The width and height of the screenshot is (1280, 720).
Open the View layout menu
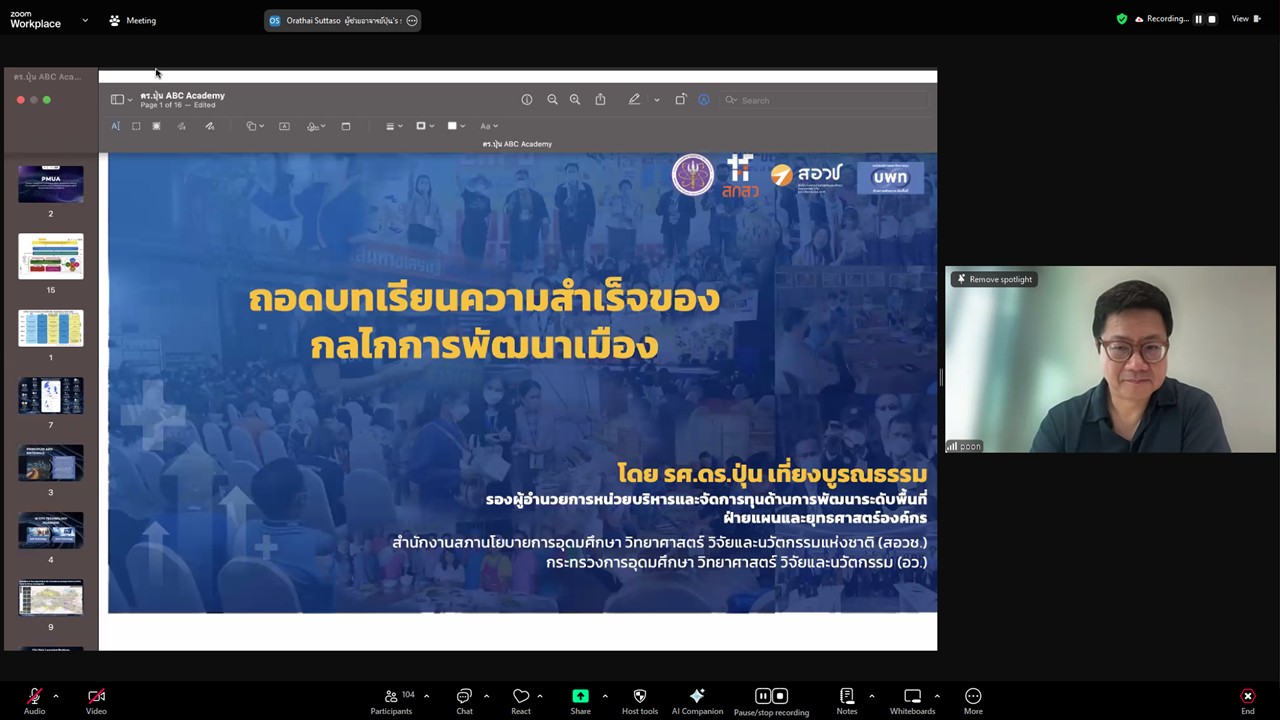pyautogui.click(x=1244, y=19)
